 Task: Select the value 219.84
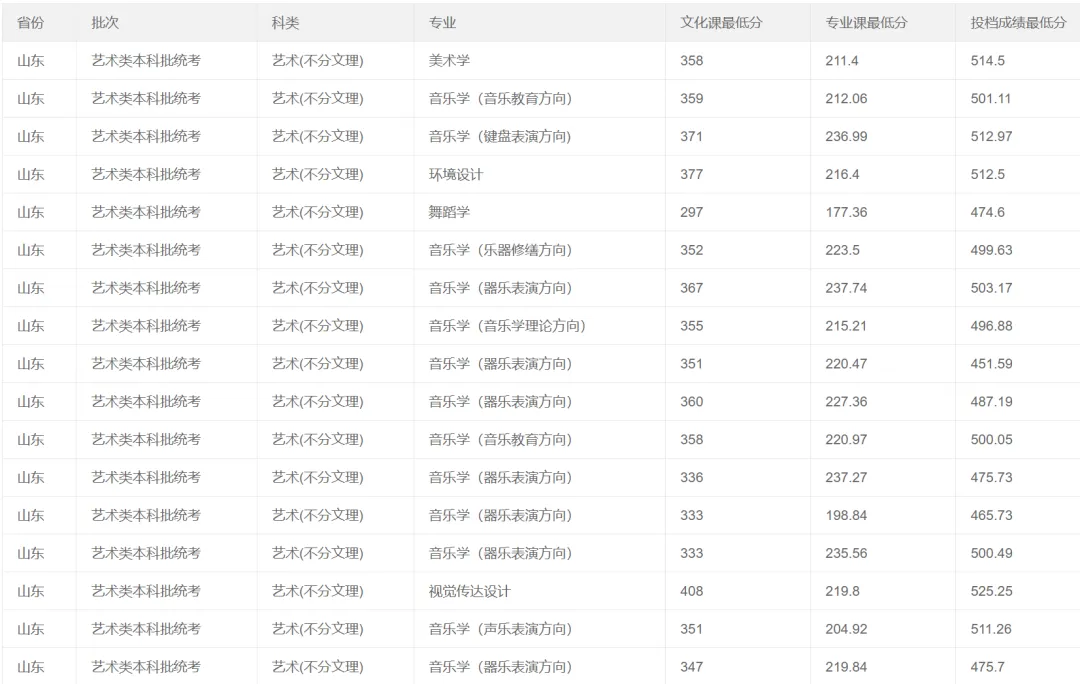point(846,667)
